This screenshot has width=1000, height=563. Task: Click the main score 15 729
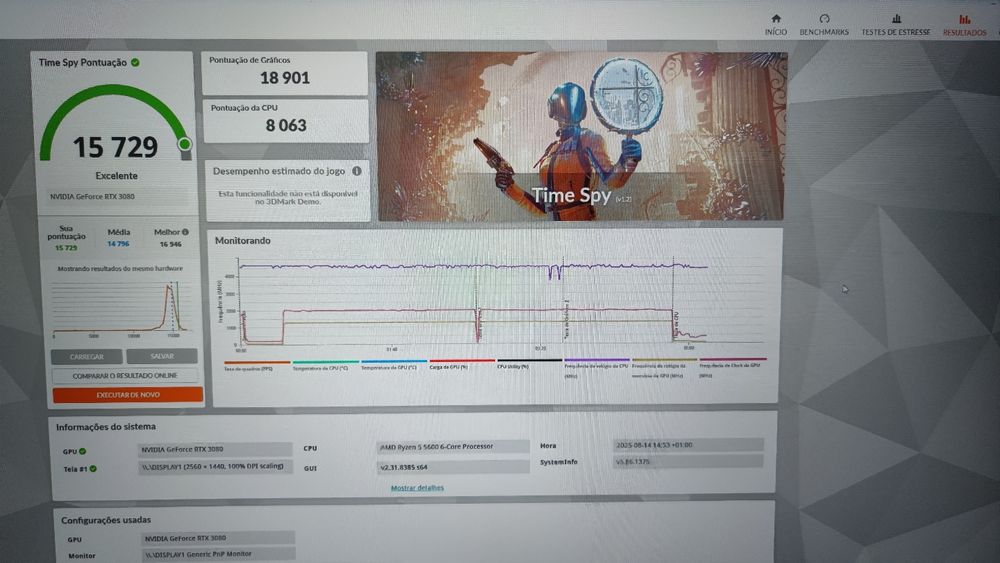click(x=115, y=147)
